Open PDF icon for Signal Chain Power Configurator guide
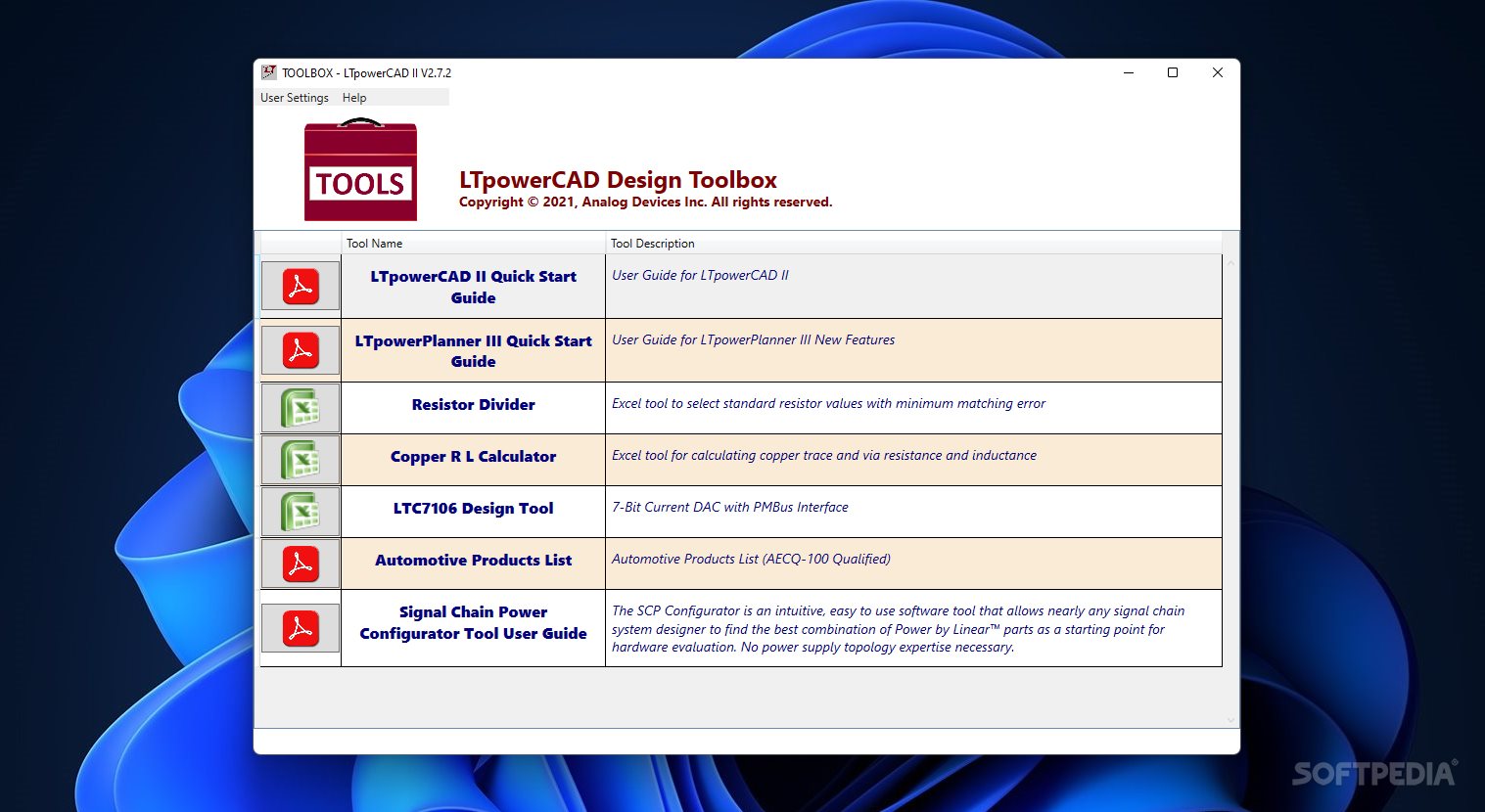Screen dimensions: 1485x812 pos(301,628)
